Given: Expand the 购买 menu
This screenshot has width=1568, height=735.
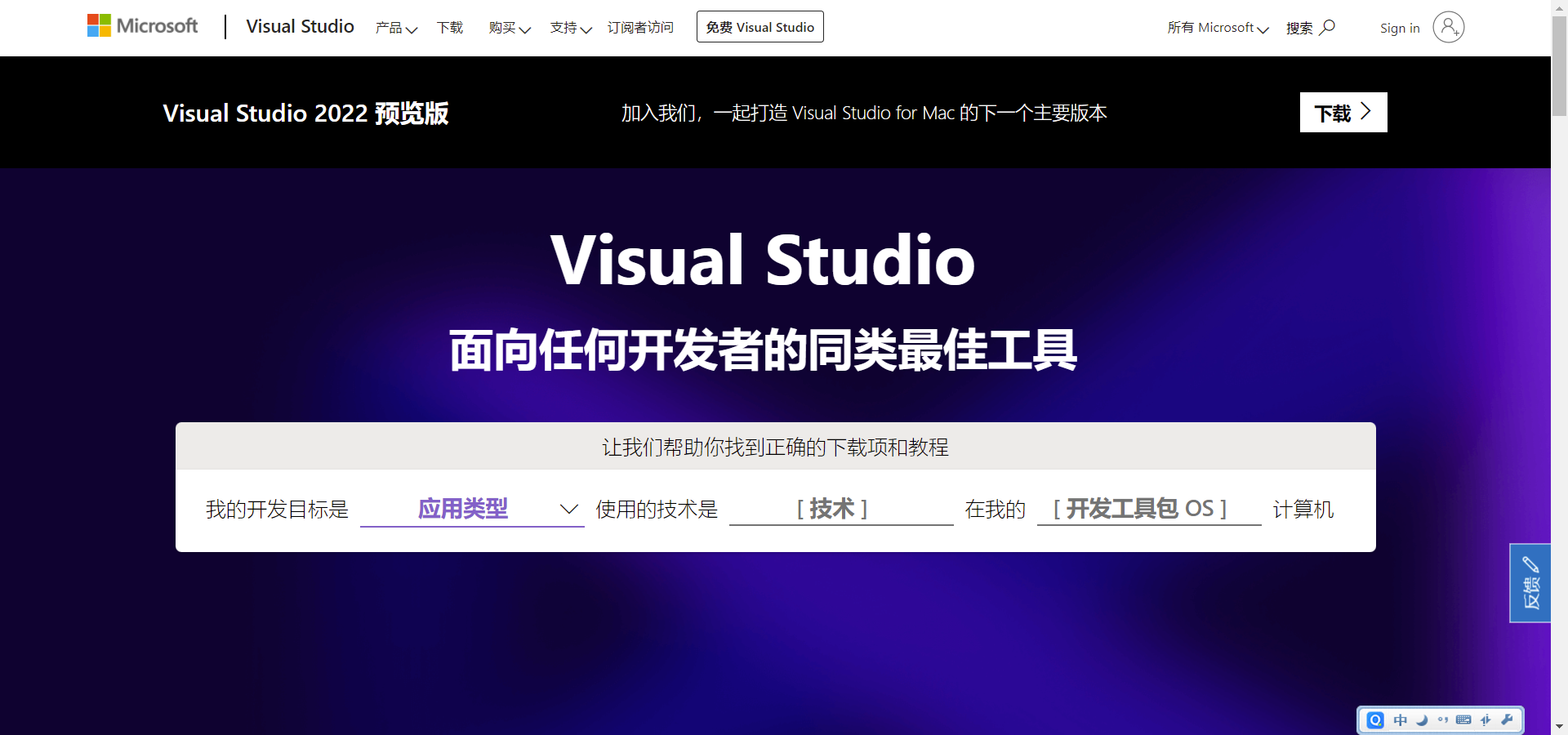Looking at the screenshot, I should (510, 28).
